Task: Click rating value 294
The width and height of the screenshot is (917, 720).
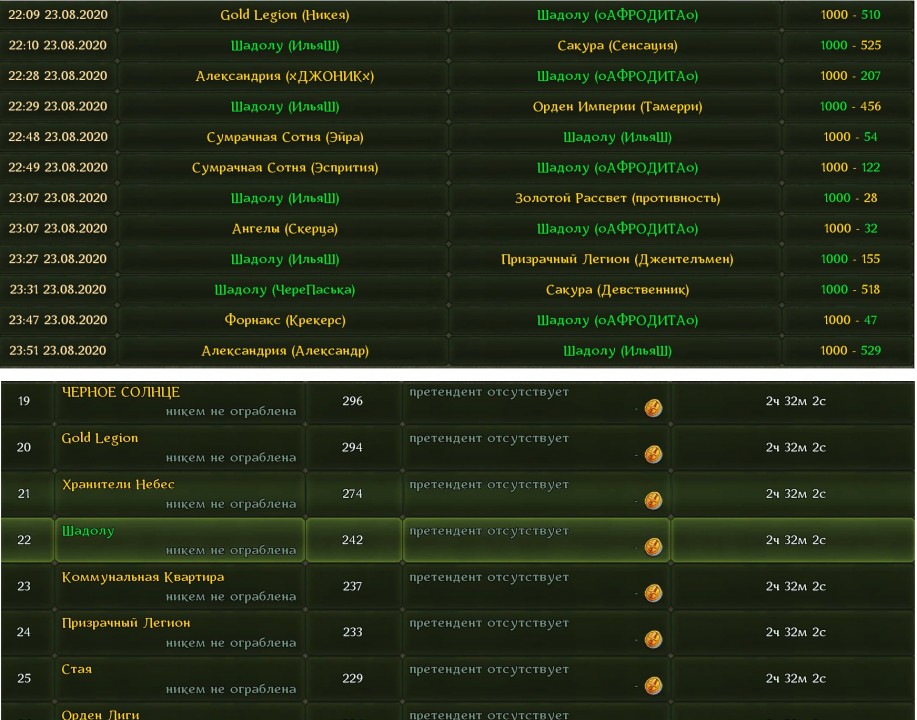Action: coord(352,447)
